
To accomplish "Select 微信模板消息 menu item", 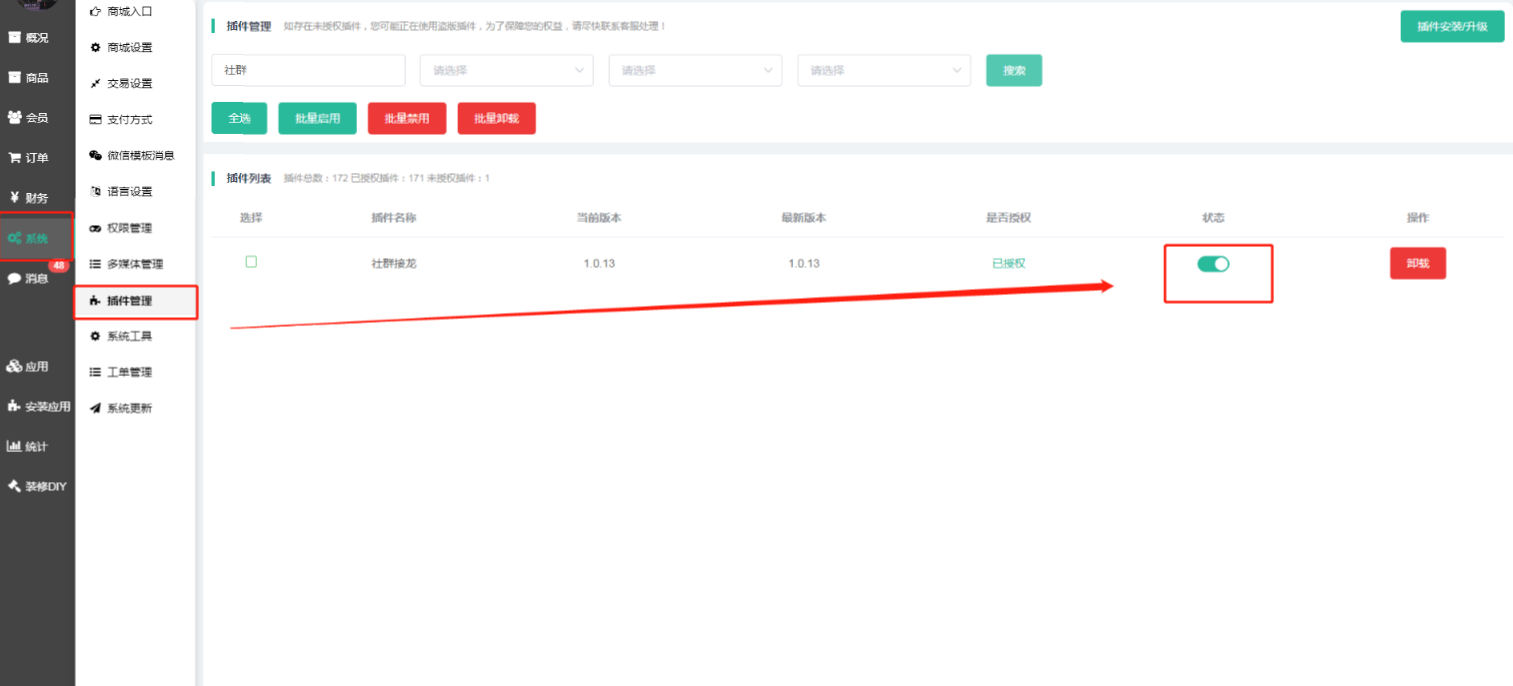I will pos(140,155).
